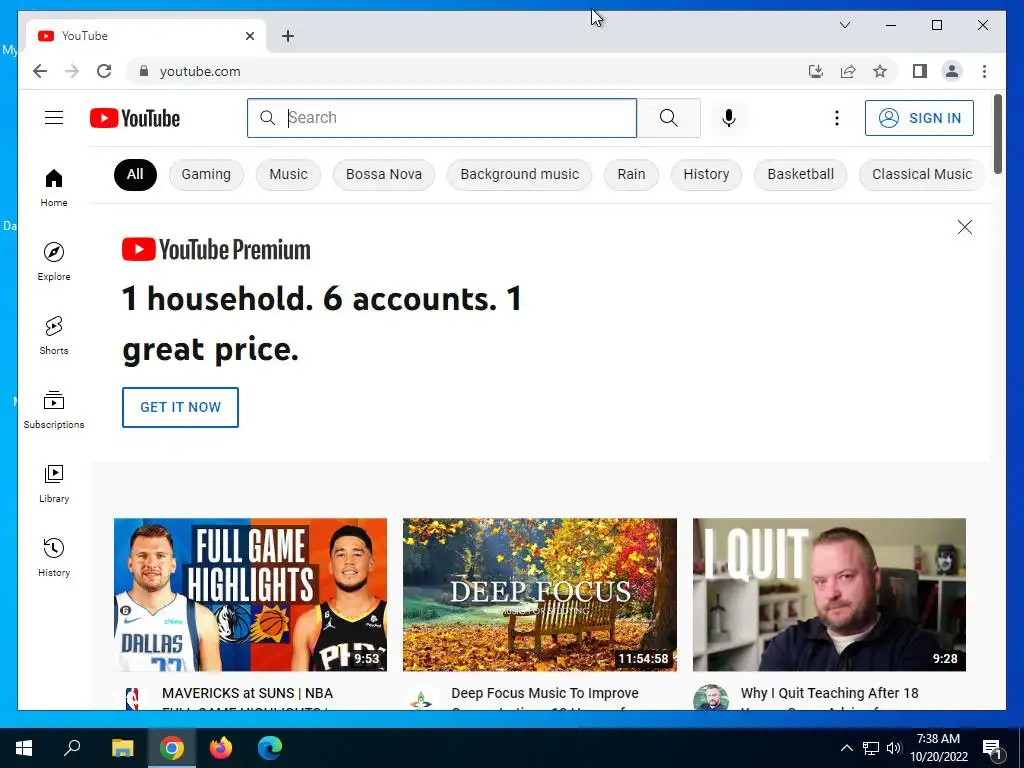Open Explore in the sidebar
Screen dimensions: 1024x768
coord(54,262)
